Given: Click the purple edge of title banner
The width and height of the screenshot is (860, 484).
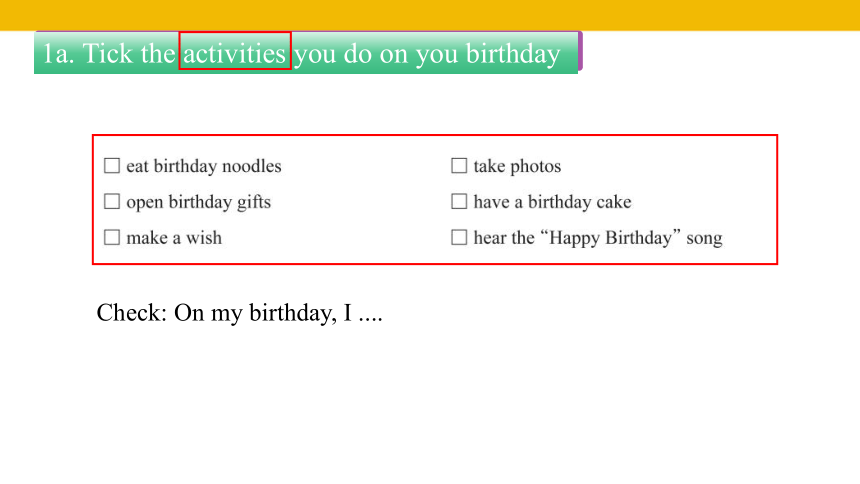Looking at the screenshot, I should [x=580, y=51].
